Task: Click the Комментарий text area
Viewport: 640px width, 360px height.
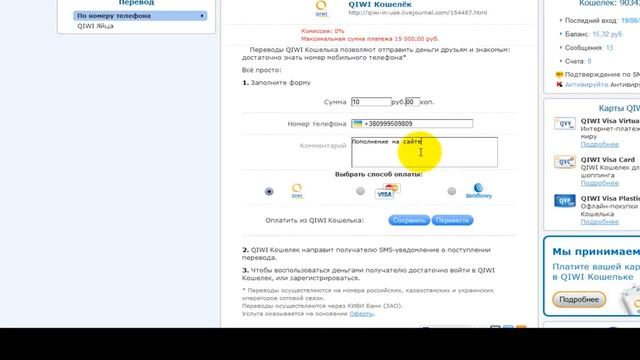Action: click(x=424, y=152)
